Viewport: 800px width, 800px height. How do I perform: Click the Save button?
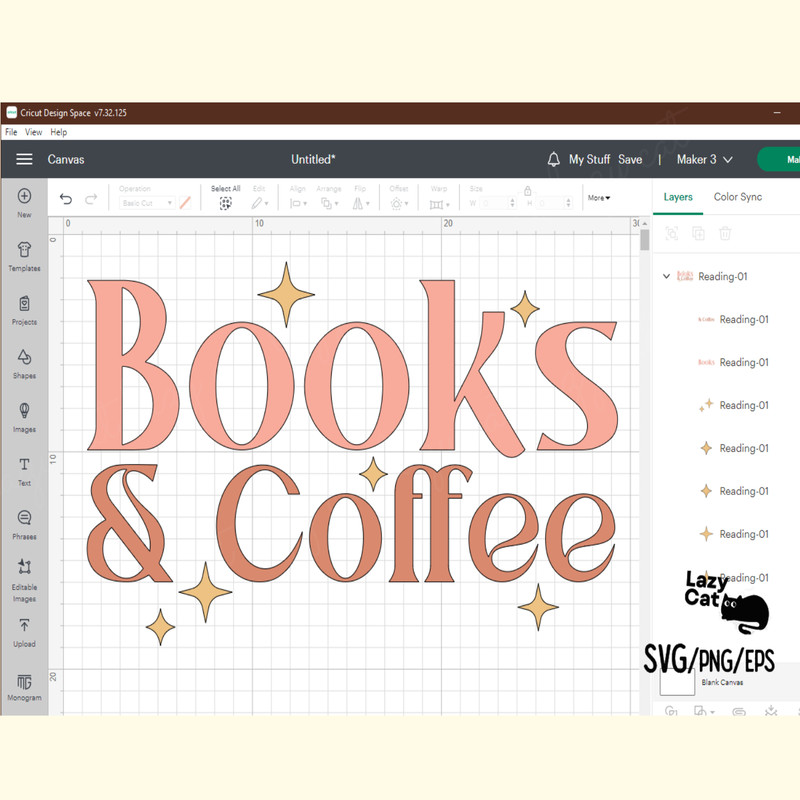(630, 159)
